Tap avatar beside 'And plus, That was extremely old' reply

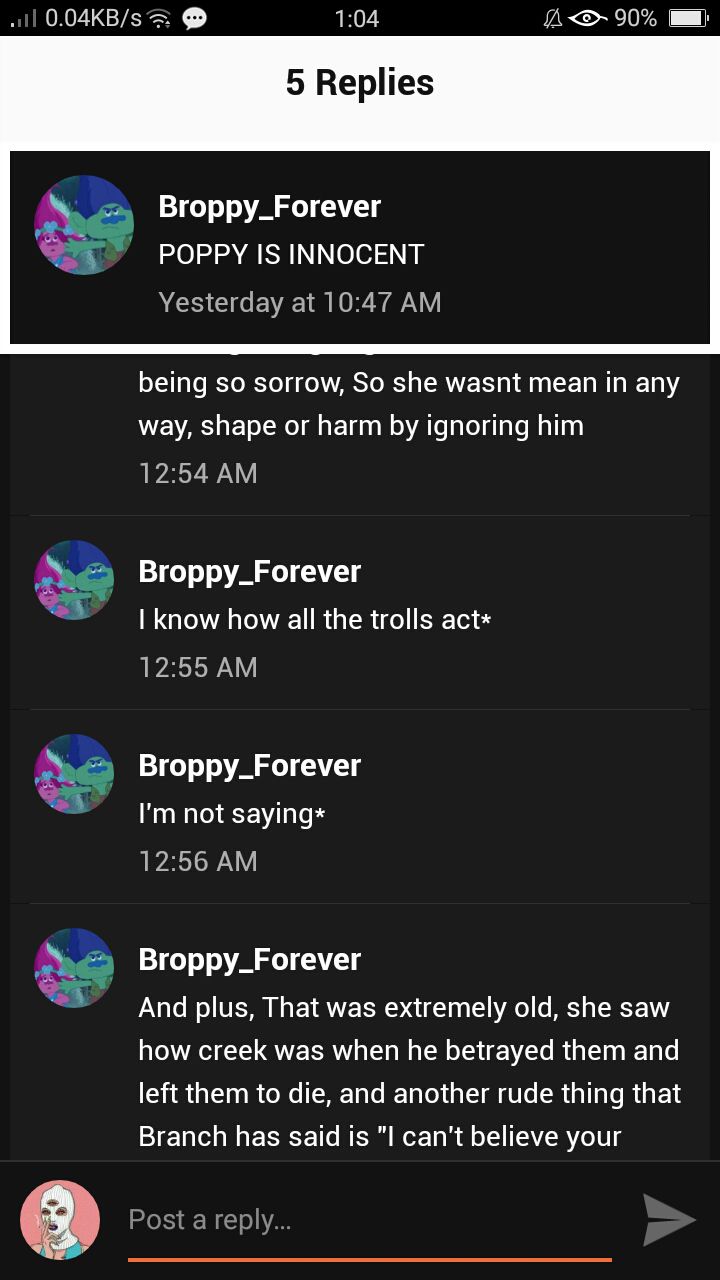click(74, 968)
